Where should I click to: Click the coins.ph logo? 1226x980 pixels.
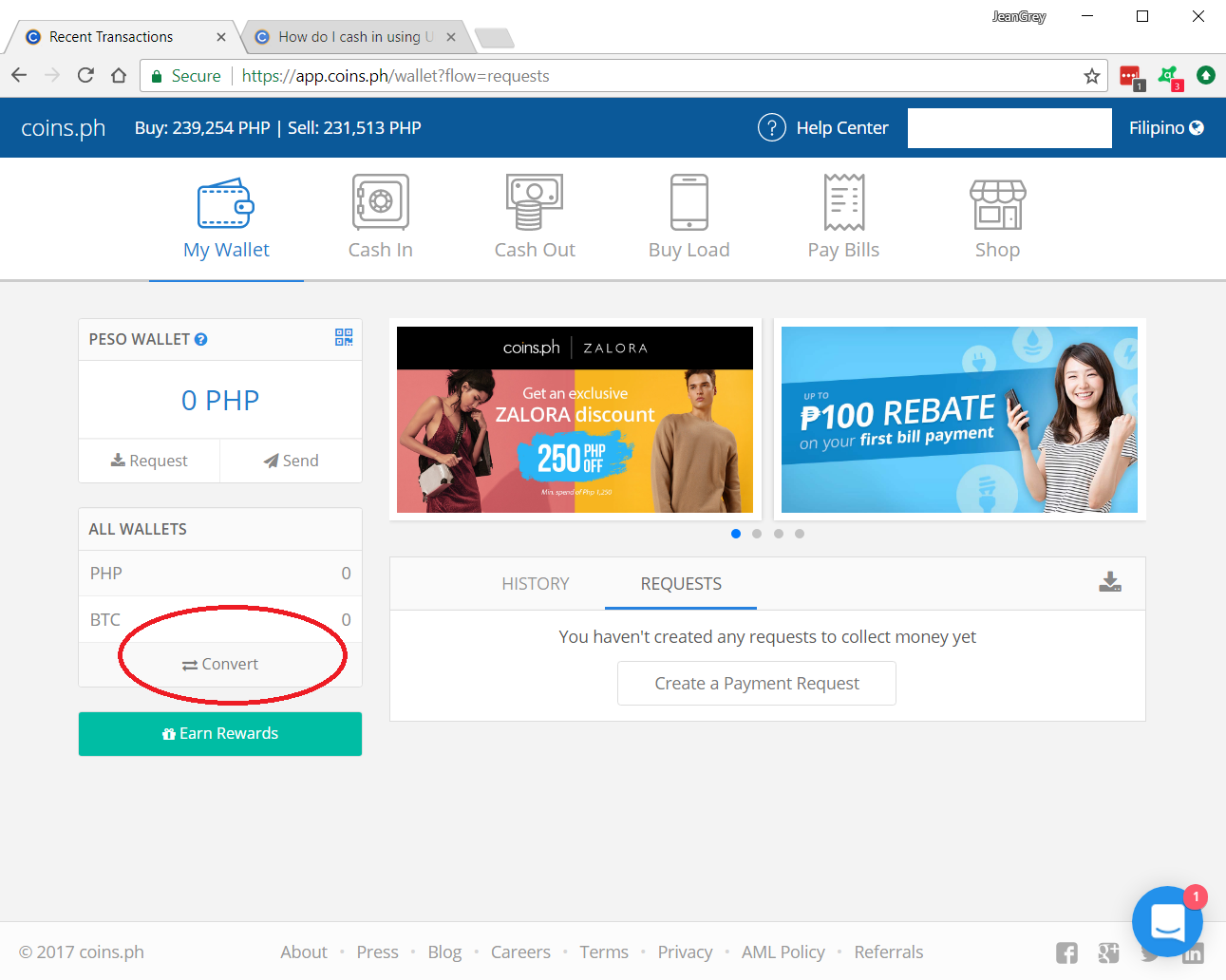click(x=64, y=127)
